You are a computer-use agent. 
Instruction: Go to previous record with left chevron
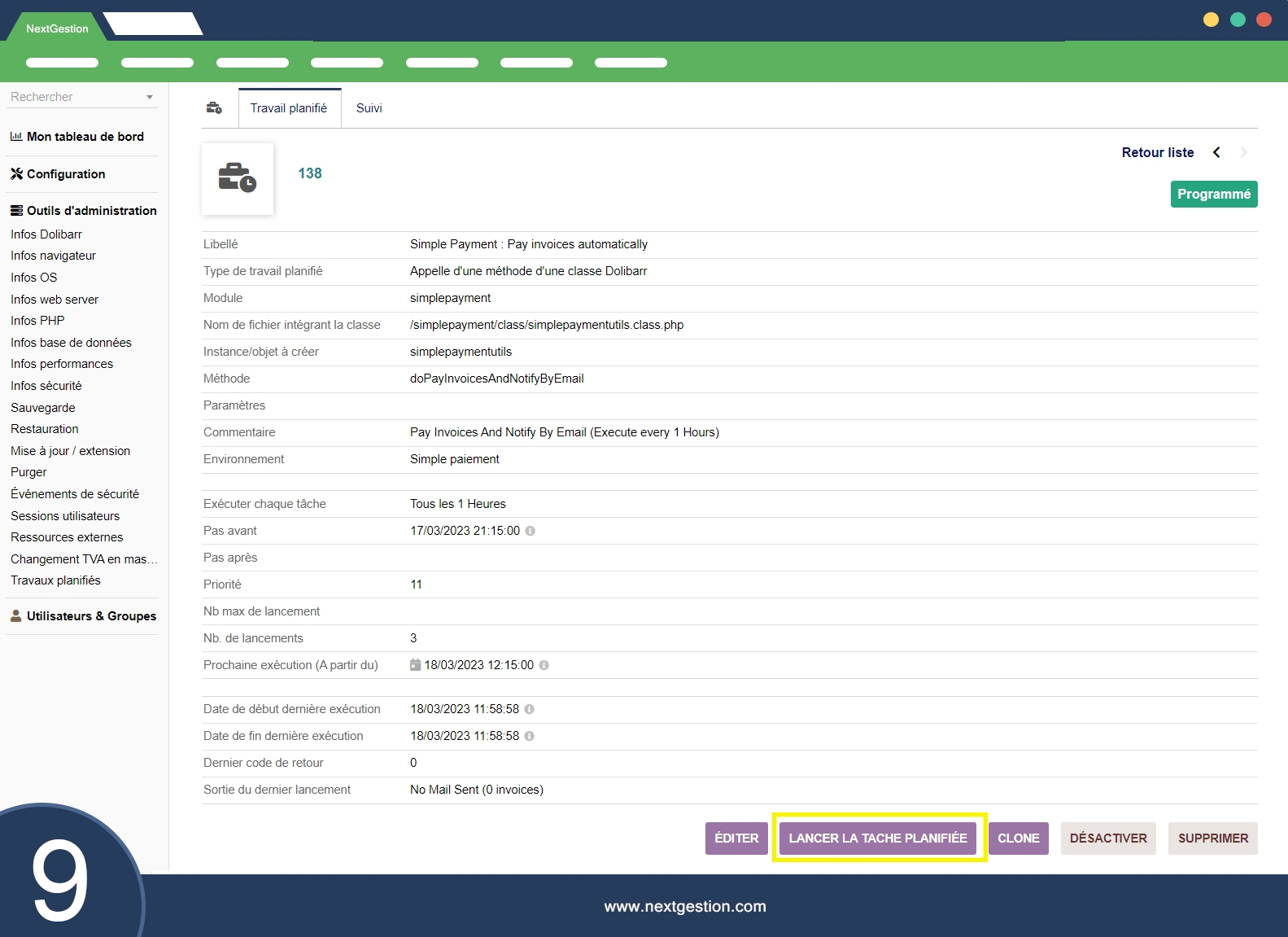pos(1216,152)
